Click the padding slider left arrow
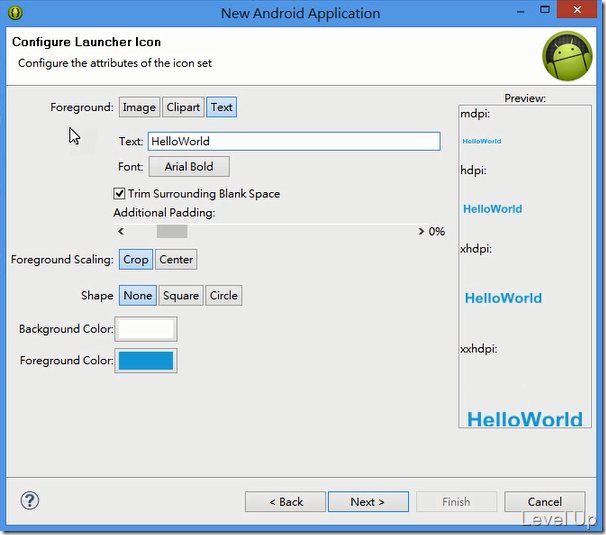The height and width of the screenshot is (535, 606). click(x=121, y=231)
